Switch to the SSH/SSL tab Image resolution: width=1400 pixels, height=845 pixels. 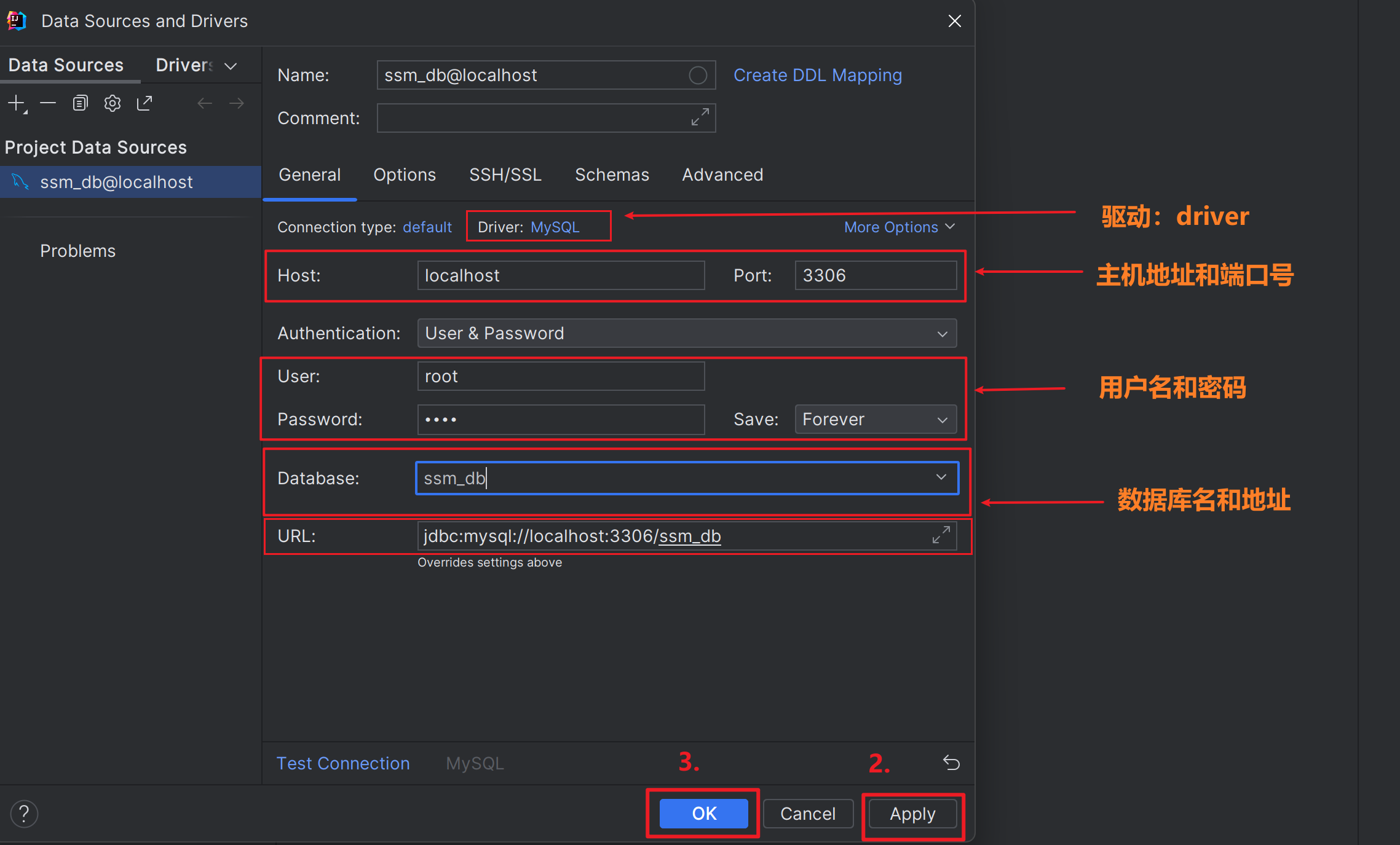pos(505,175)
